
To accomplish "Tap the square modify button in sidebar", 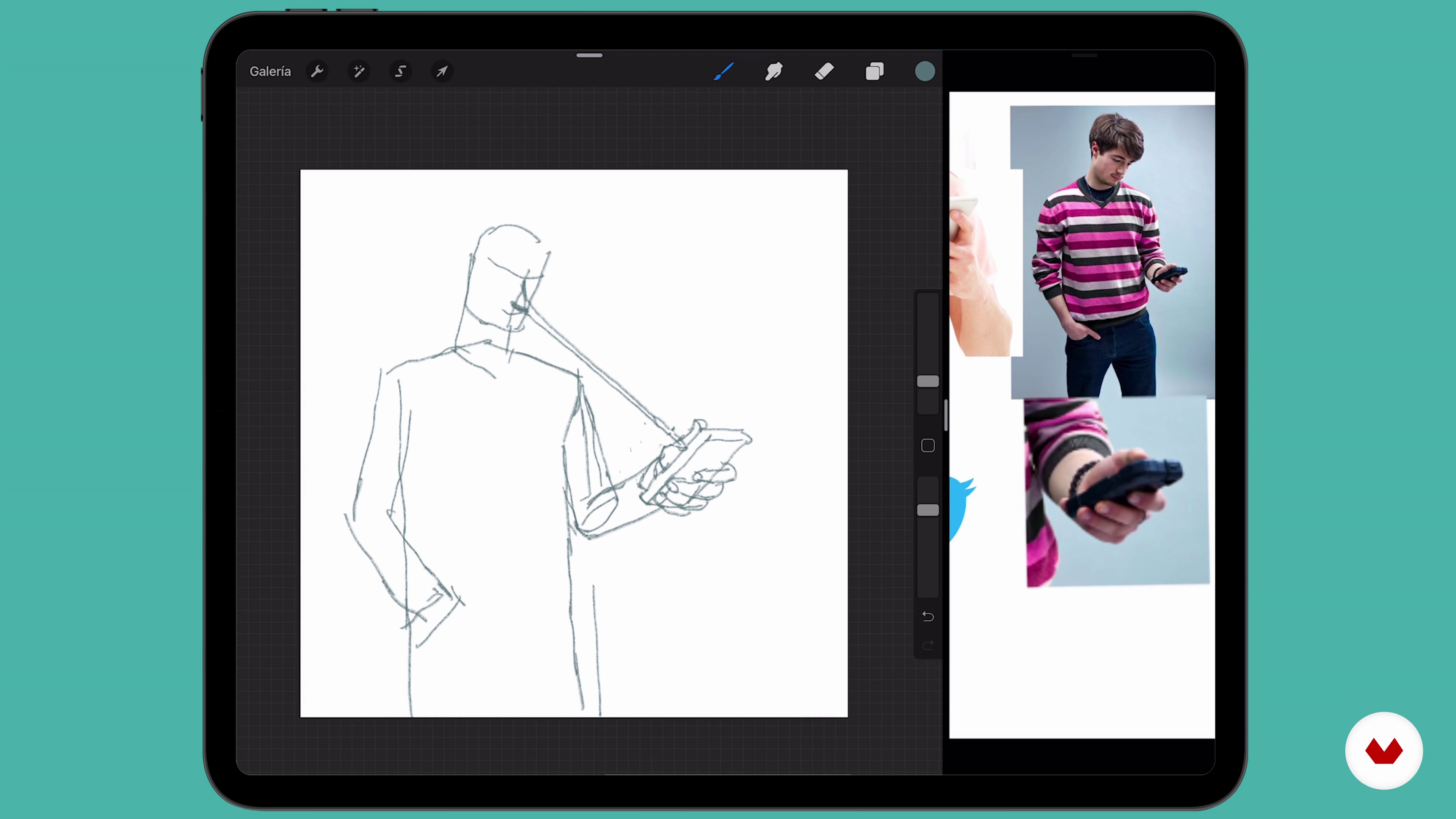I will point(927,446).
